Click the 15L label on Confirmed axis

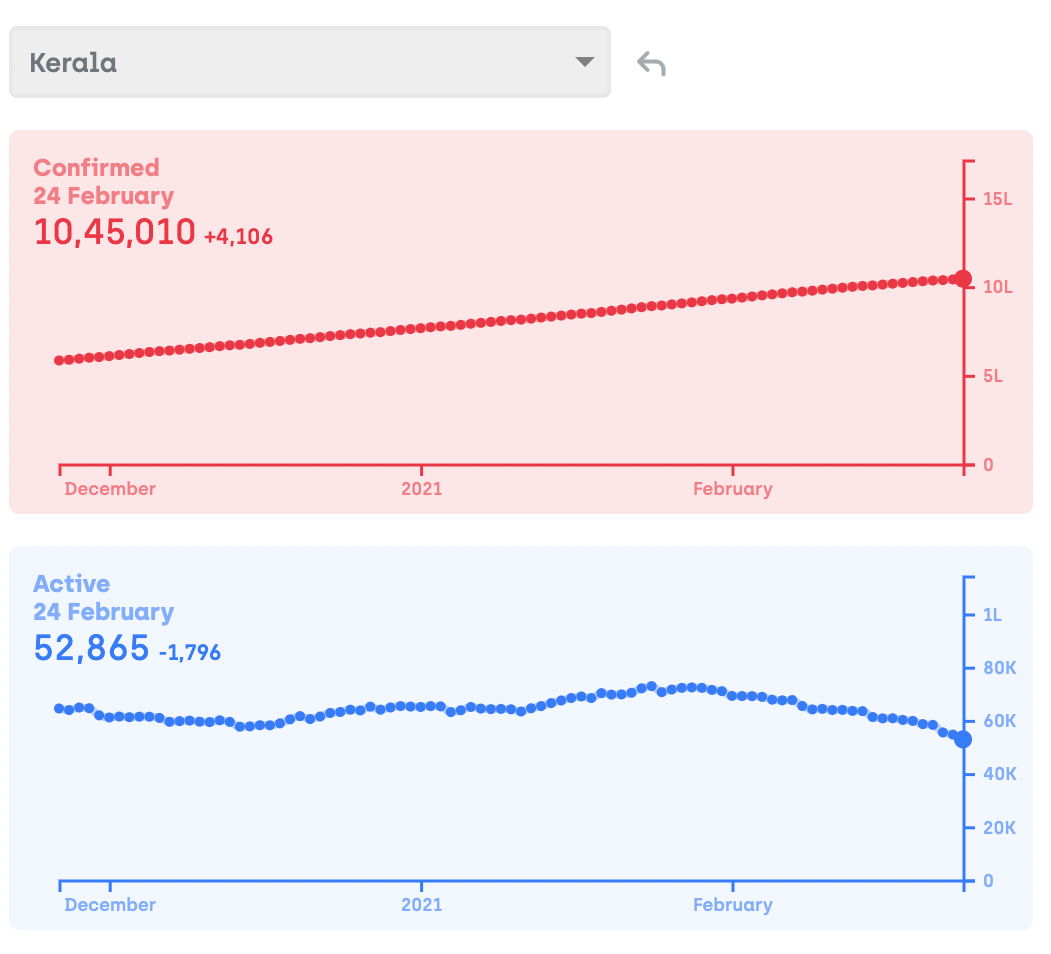pos(997,199)
